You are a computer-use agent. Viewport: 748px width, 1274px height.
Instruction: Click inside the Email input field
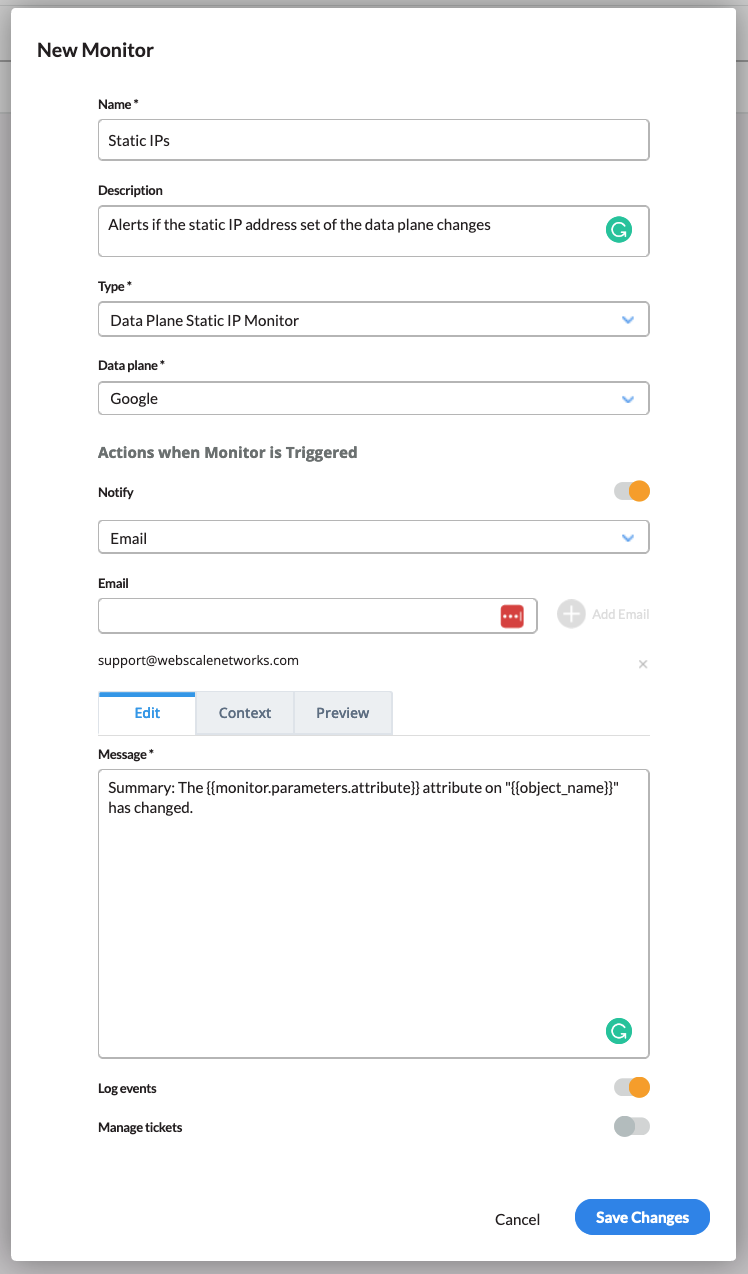point(300,616)
